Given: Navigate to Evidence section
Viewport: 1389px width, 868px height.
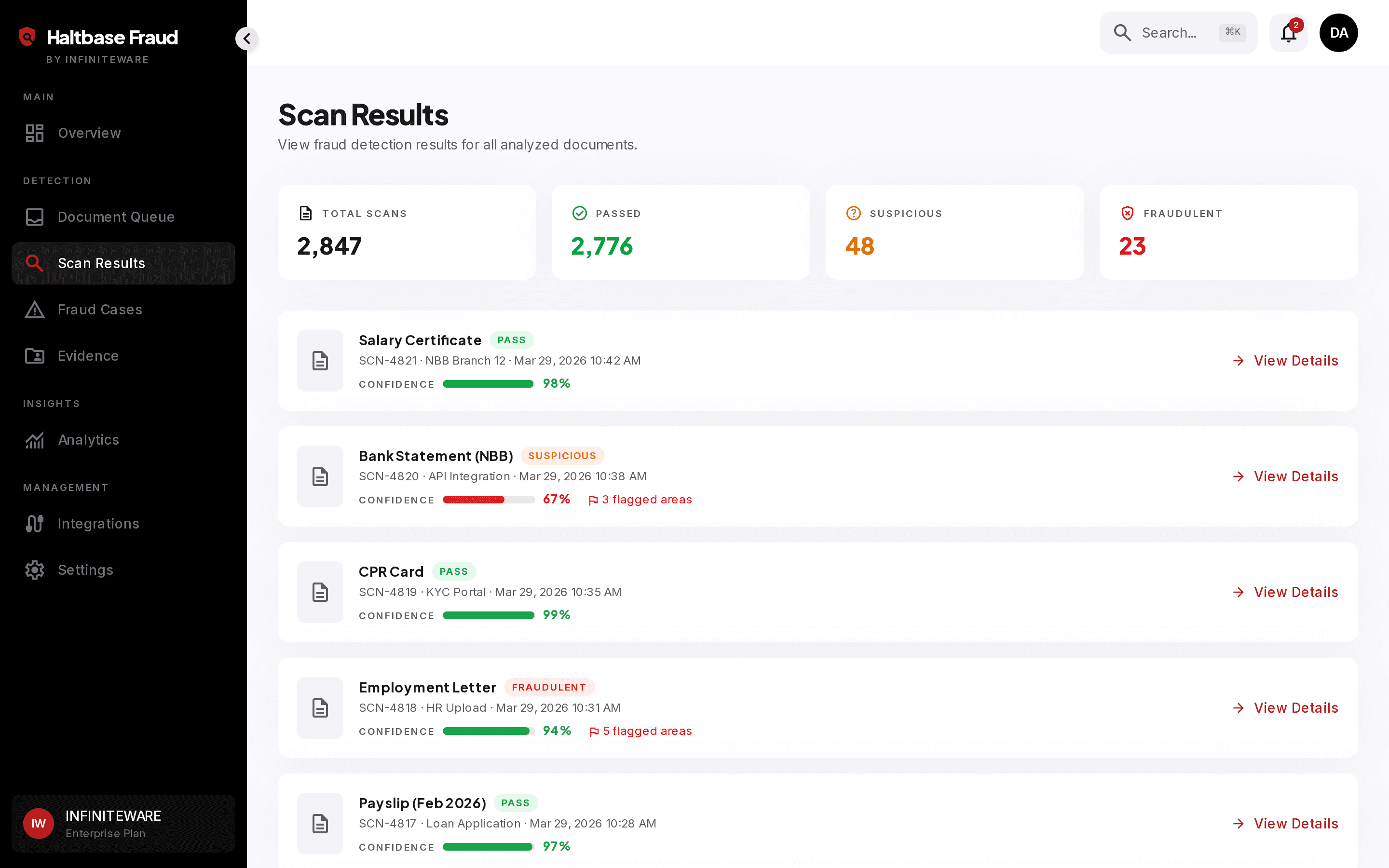Looking at the screenshot, I should click(123, 356).
